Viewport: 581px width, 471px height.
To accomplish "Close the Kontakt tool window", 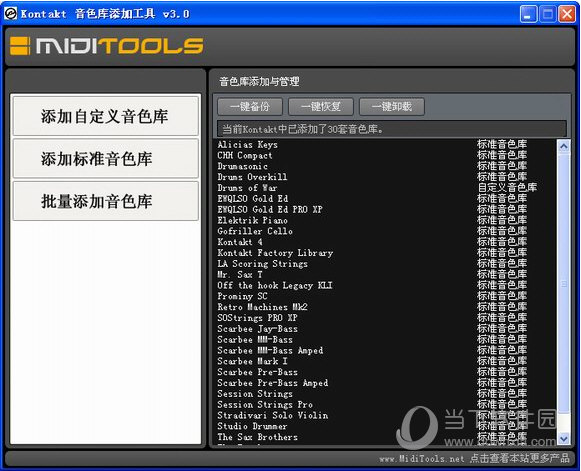I will pyautogui.click(x=567, y=14).
